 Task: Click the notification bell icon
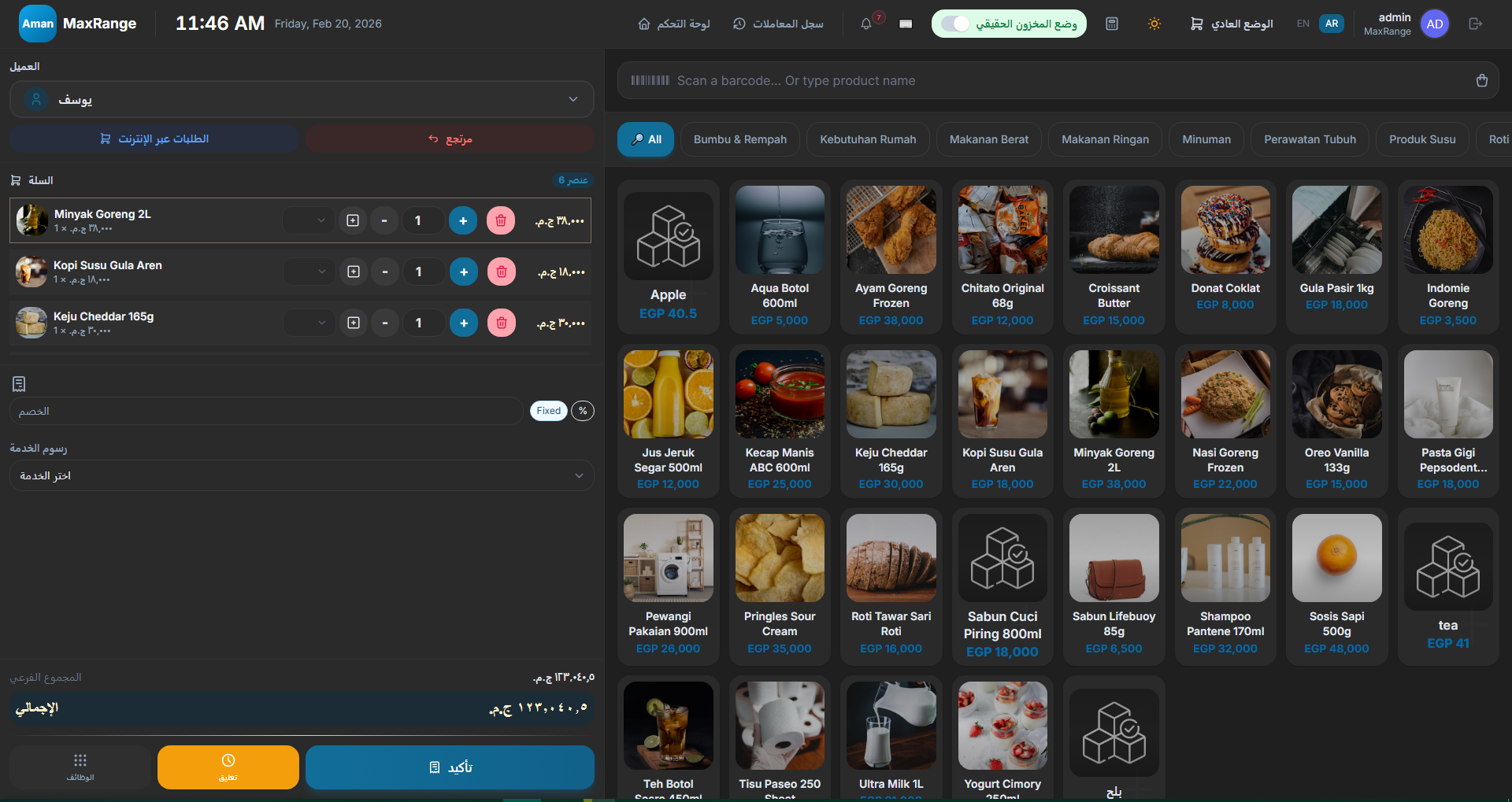coord(866,24)
